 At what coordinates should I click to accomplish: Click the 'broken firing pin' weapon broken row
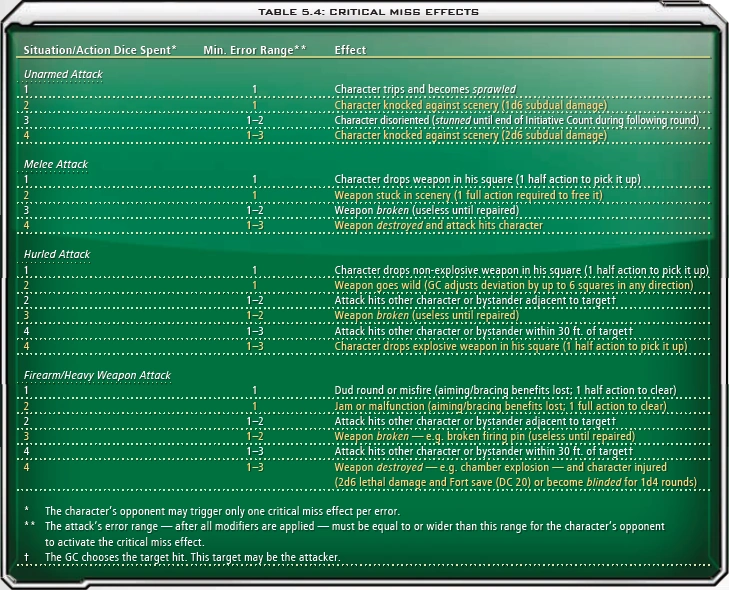(364, 437)
